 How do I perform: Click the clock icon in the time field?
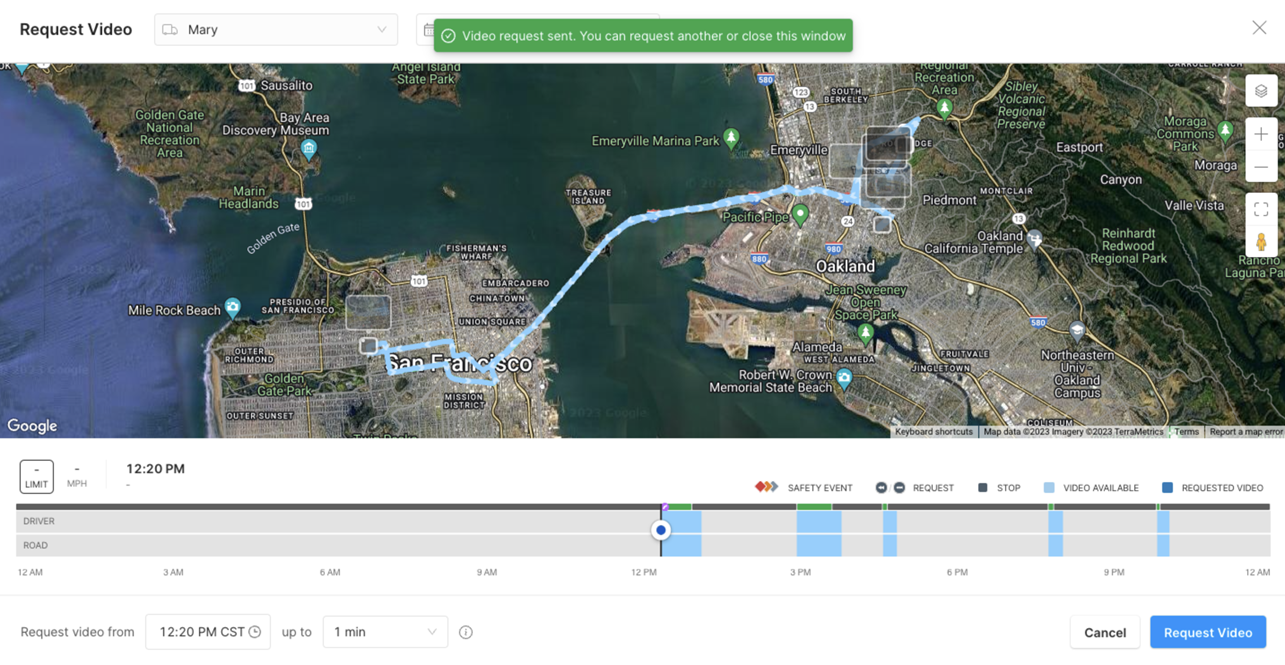tap(256, 632)
